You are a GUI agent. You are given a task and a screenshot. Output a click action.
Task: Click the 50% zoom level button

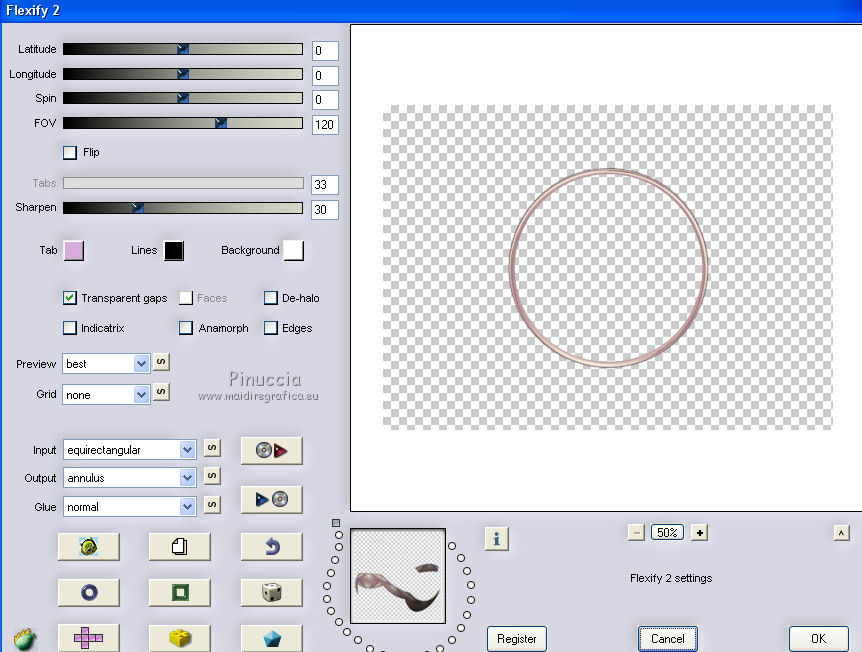(667, 533)
